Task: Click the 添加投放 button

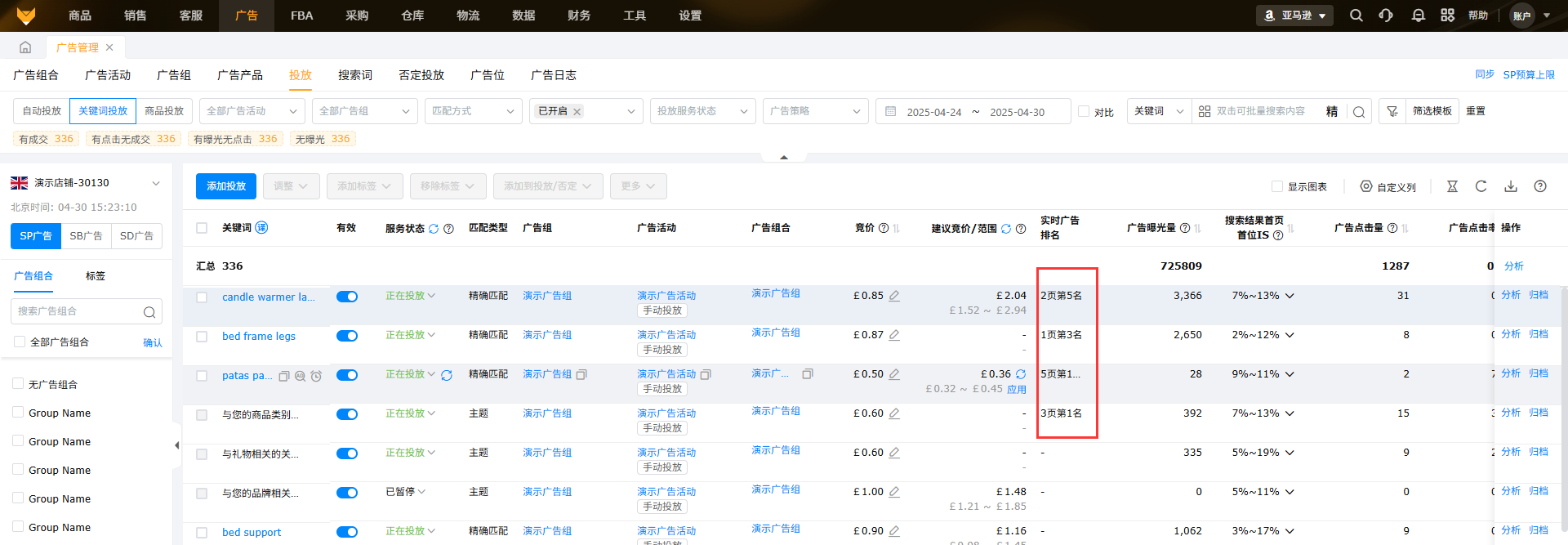Action: (x=226, y=186)
